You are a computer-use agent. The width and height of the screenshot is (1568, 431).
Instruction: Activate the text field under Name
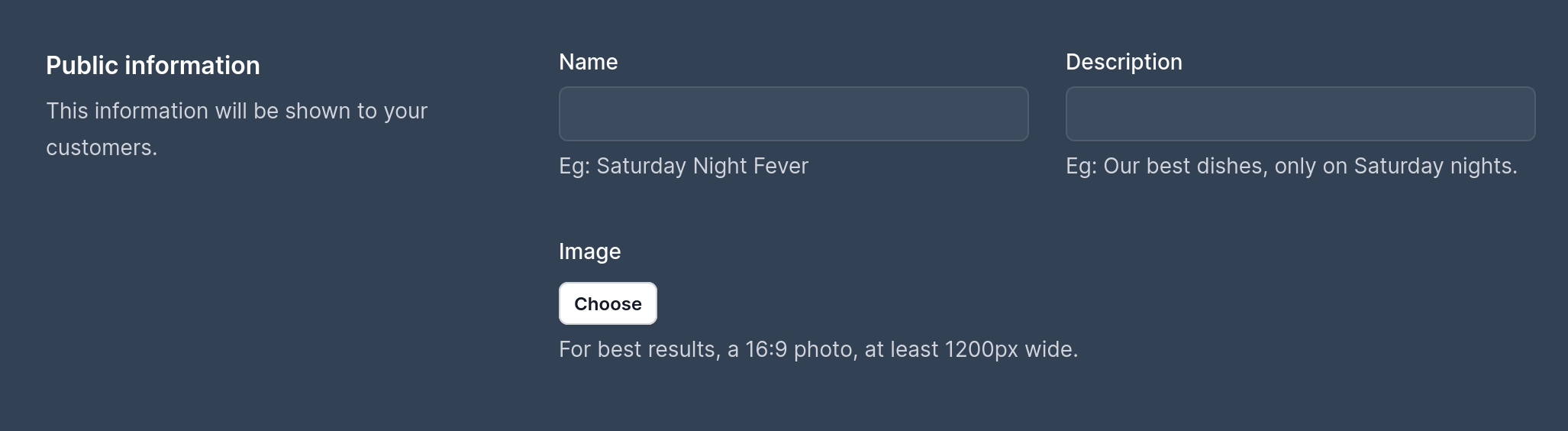[x=793, y=114]
